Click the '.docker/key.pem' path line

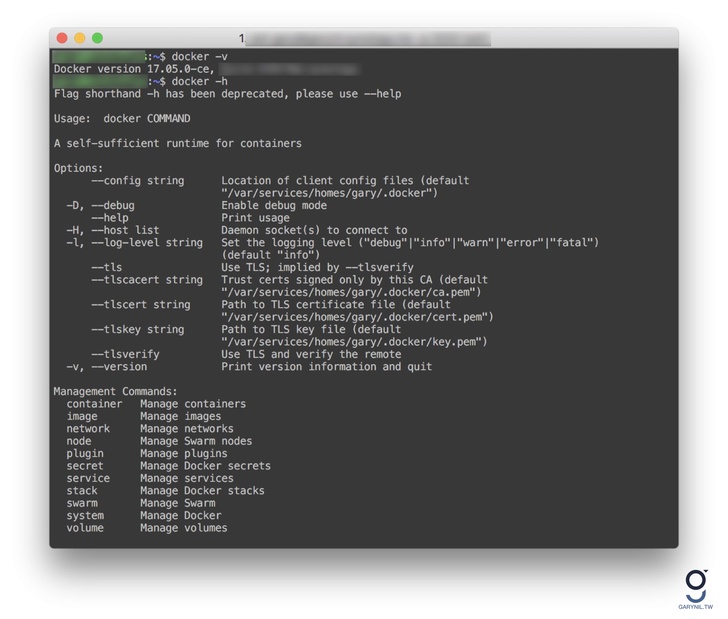(354, 342)
